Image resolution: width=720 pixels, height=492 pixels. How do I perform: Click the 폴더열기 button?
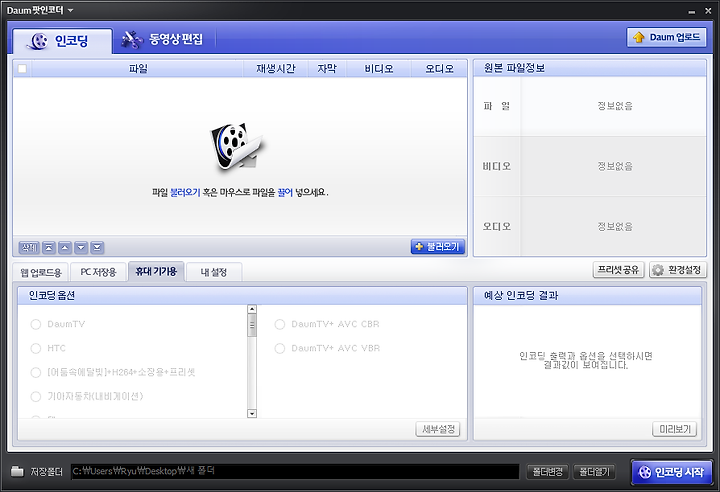(594, 472)
